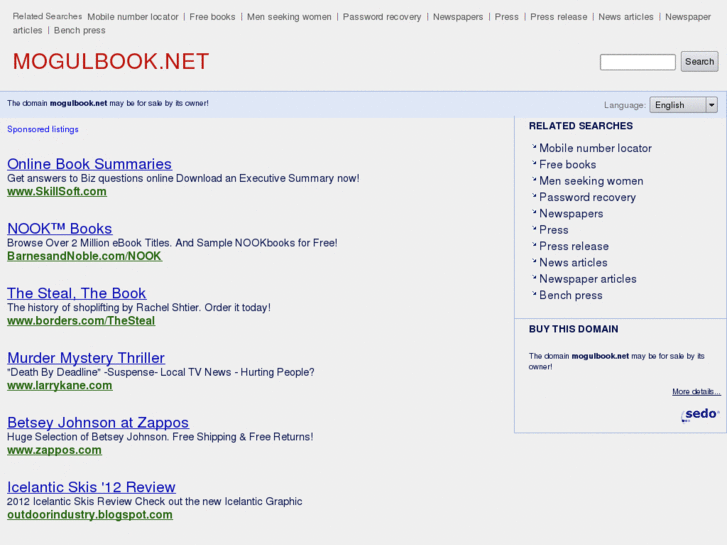Click the Sponsored listings link

coord(43,129)
